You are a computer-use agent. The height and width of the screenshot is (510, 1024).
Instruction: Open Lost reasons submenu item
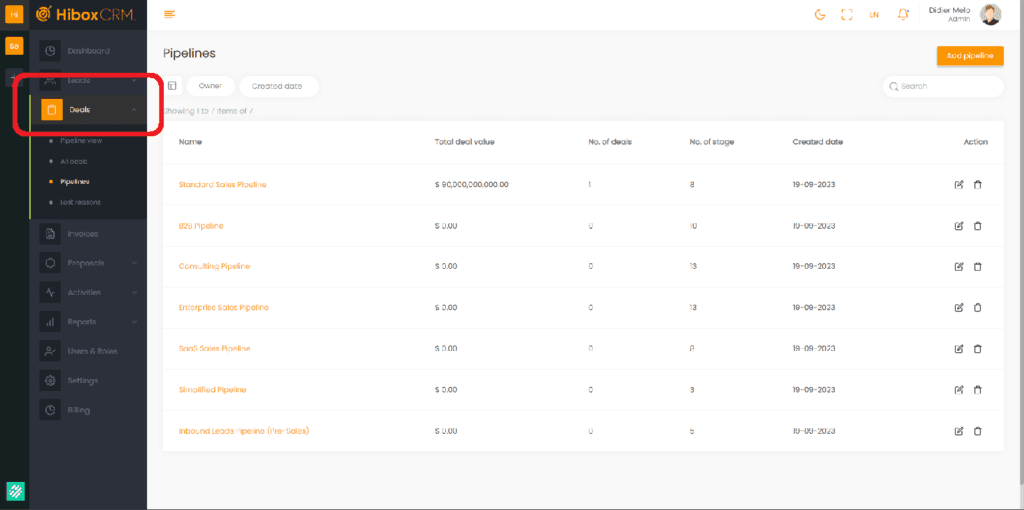pyautogui.click(x=80, y=202)
